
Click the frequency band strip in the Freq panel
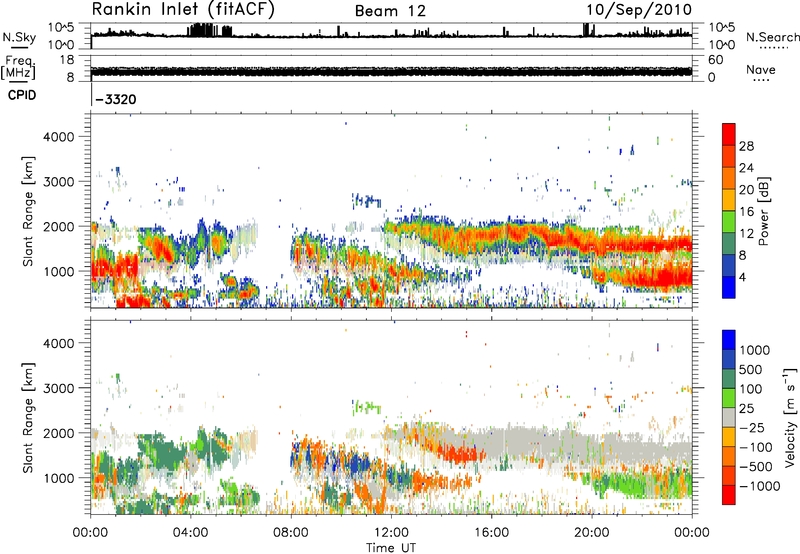click(x=391, y=71)
